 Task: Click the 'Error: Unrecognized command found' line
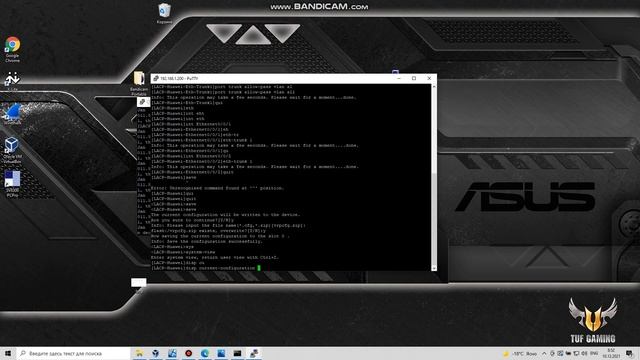click(x=218, y=188)
